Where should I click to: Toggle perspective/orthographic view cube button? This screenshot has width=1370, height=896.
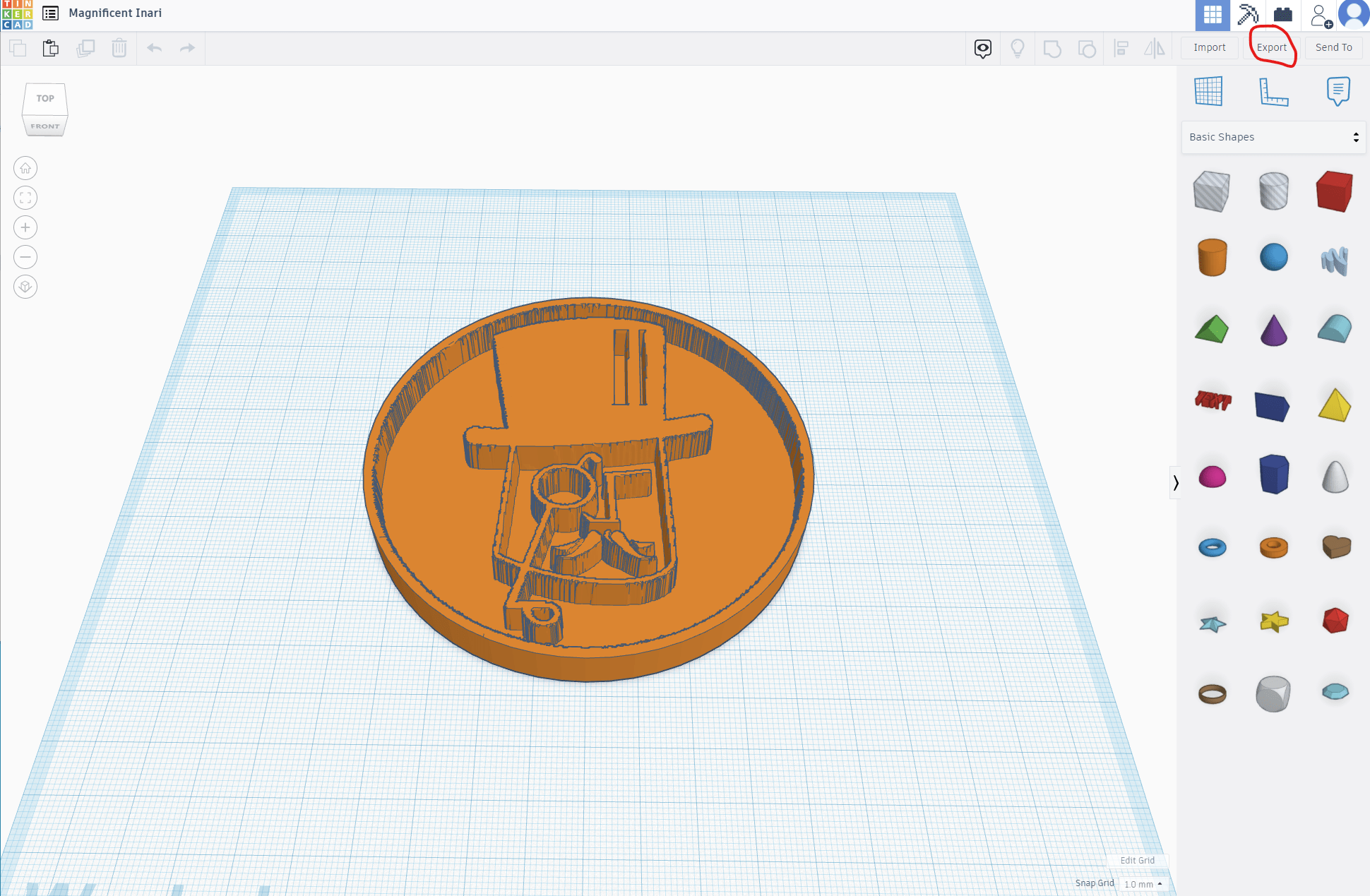[x=25, y=287]
